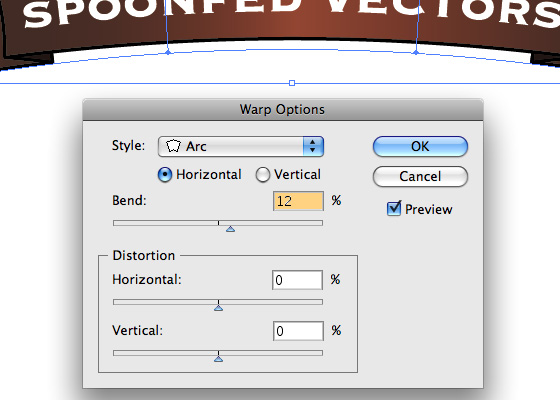Click the Bend percentage input field

pyautogui.click(x=298, y=201)
